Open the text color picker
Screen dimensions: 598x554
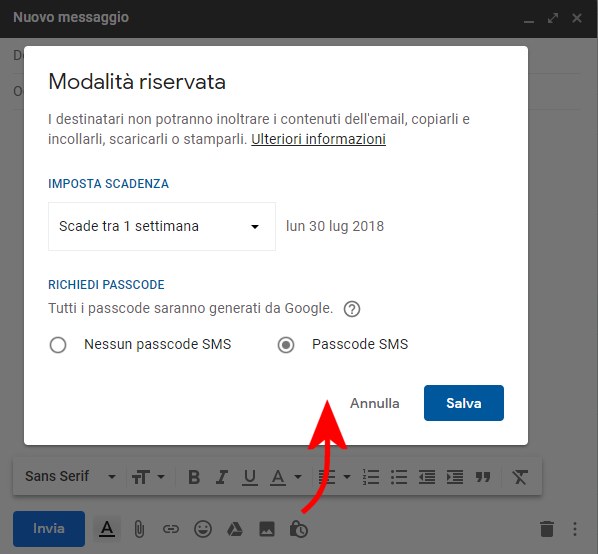tap(286, 477)
